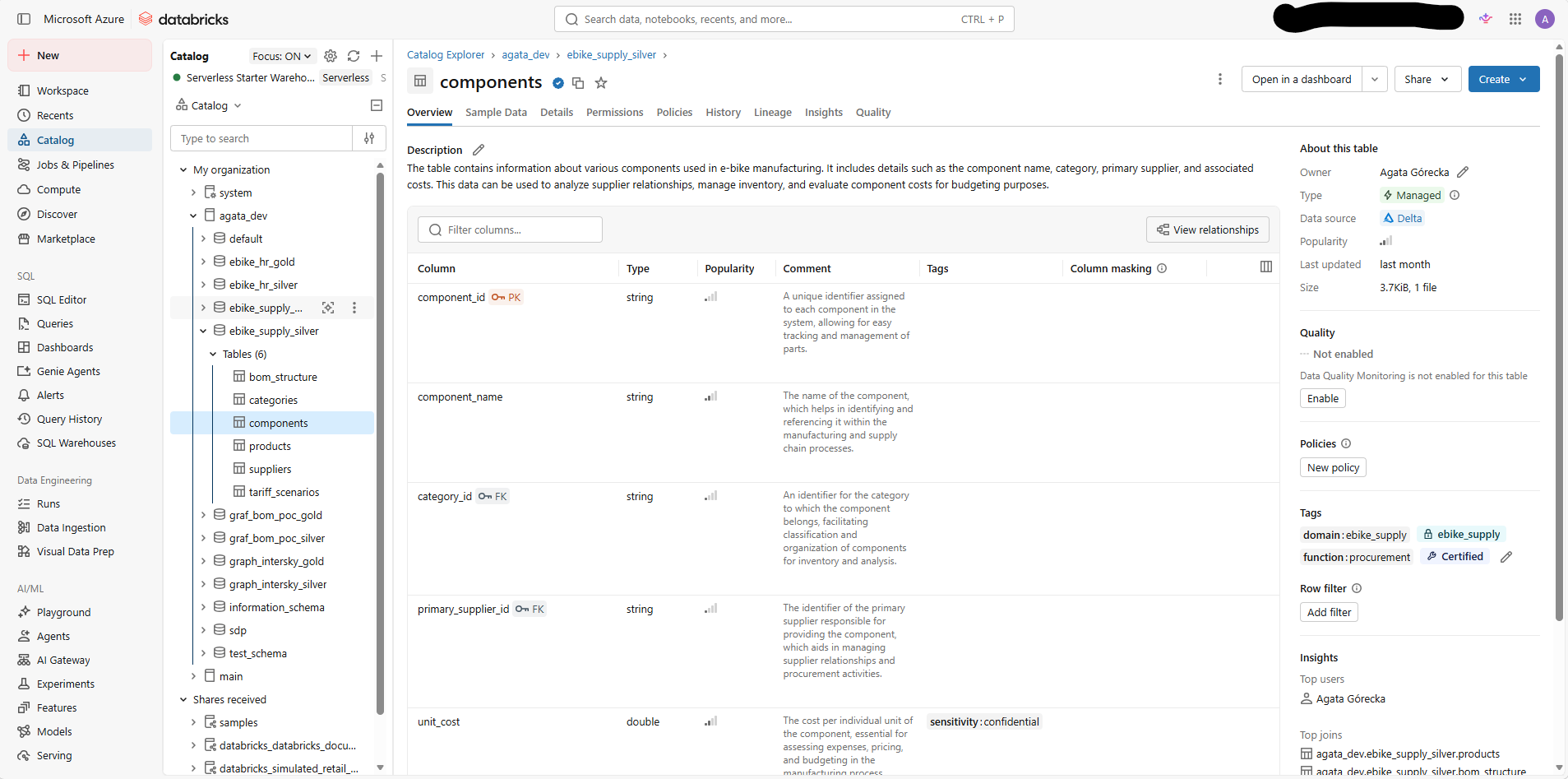
Task: Open catalog search filter options icon
Action: [x=369, y=138]
